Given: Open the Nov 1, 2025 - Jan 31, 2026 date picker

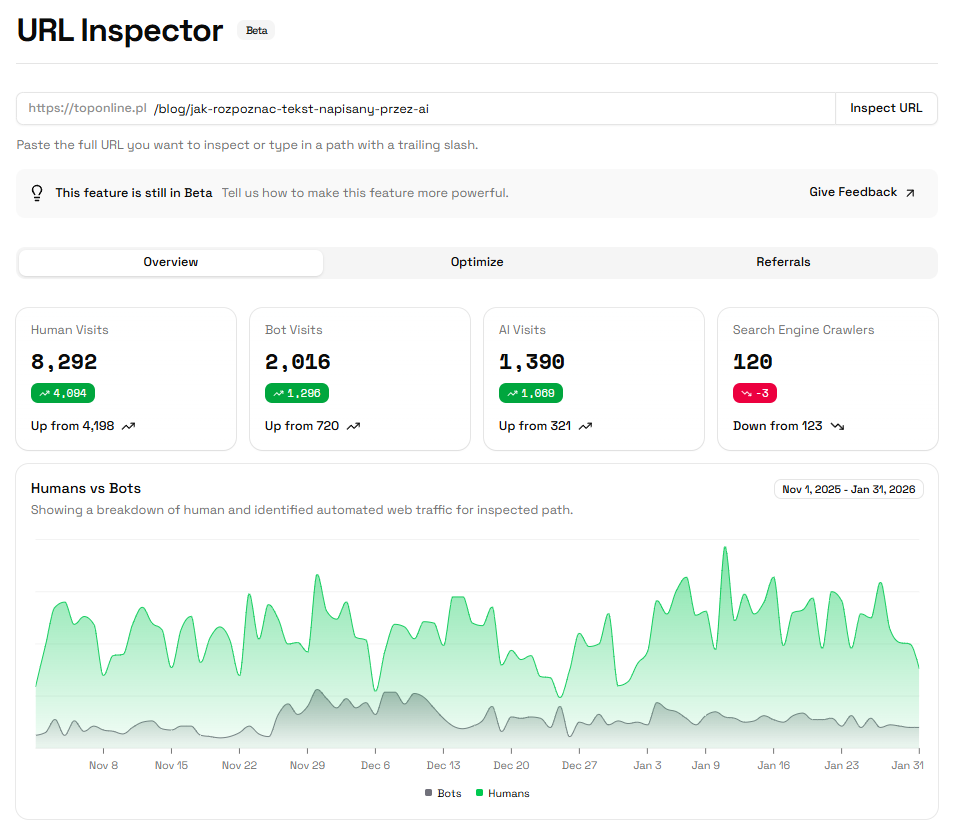Looking at the screenshot, I should coord(848,489).
